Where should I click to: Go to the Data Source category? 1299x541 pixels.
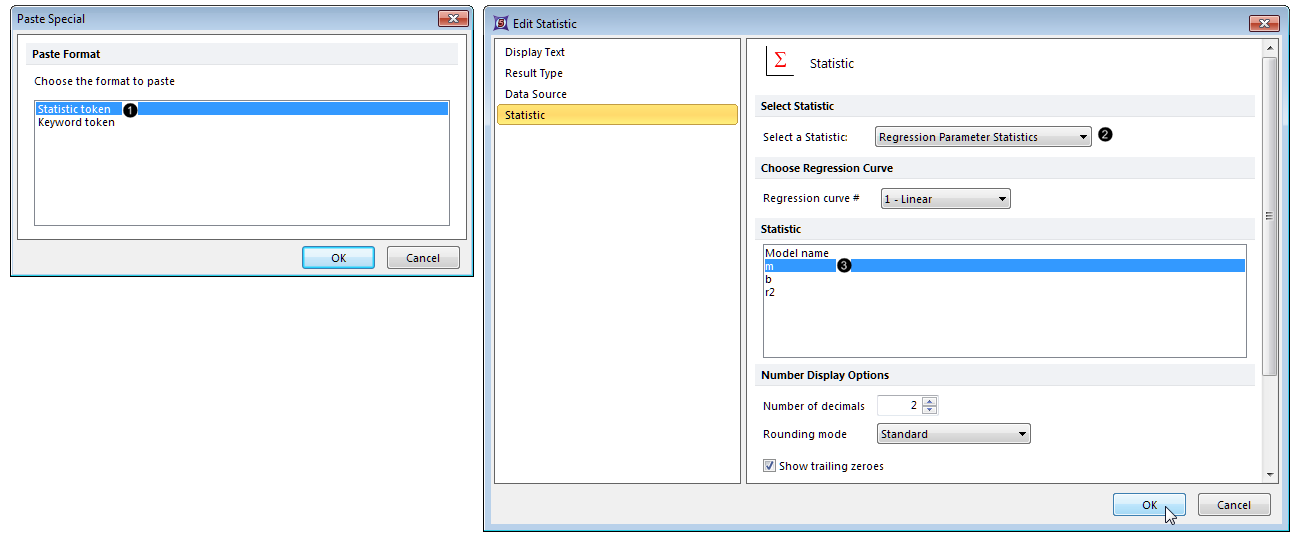(536, 94)
